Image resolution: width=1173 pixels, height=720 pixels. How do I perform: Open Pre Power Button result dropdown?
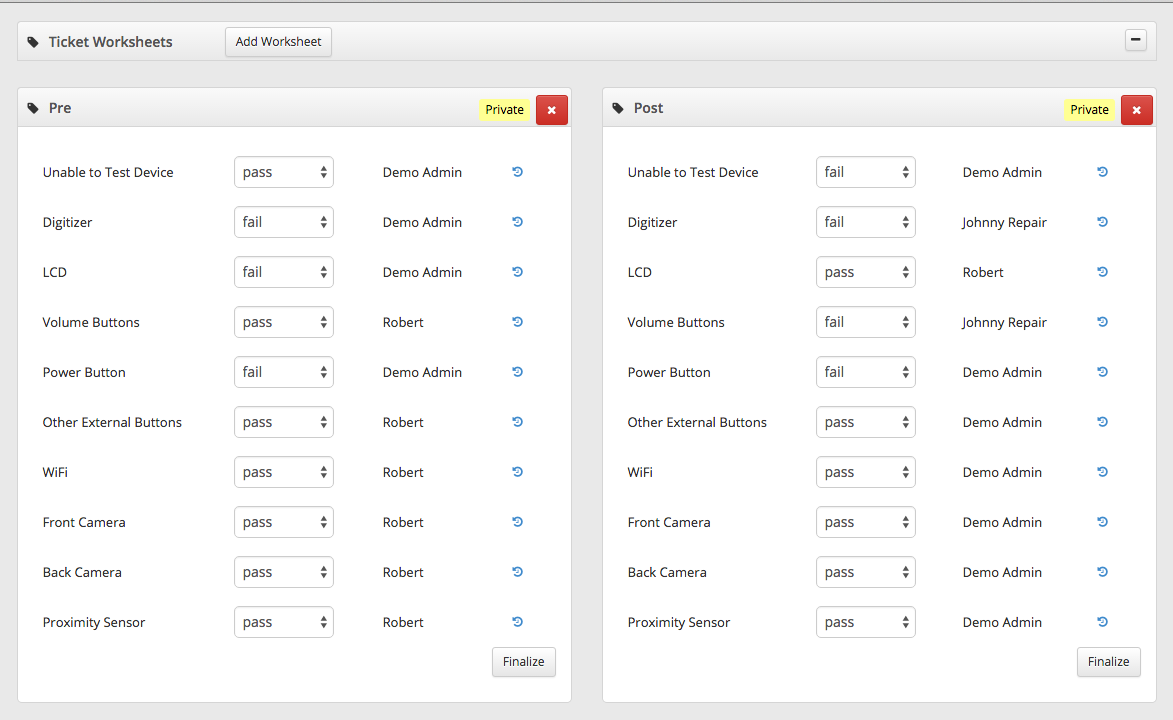pyautogui.click(x=284, y=372)
